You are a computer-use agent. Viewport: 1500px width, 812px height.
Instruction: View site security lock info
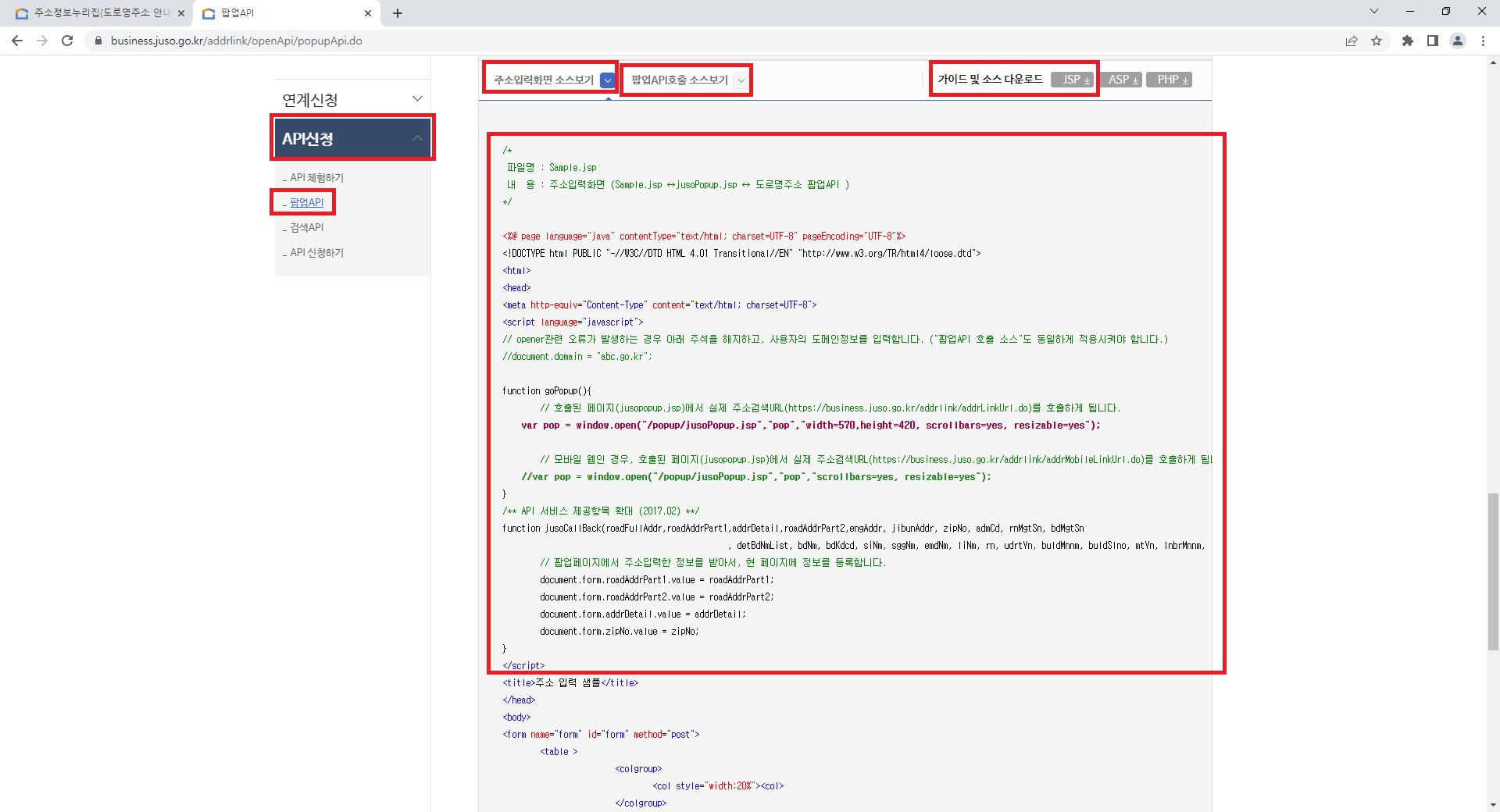click(x=98, y=41)
